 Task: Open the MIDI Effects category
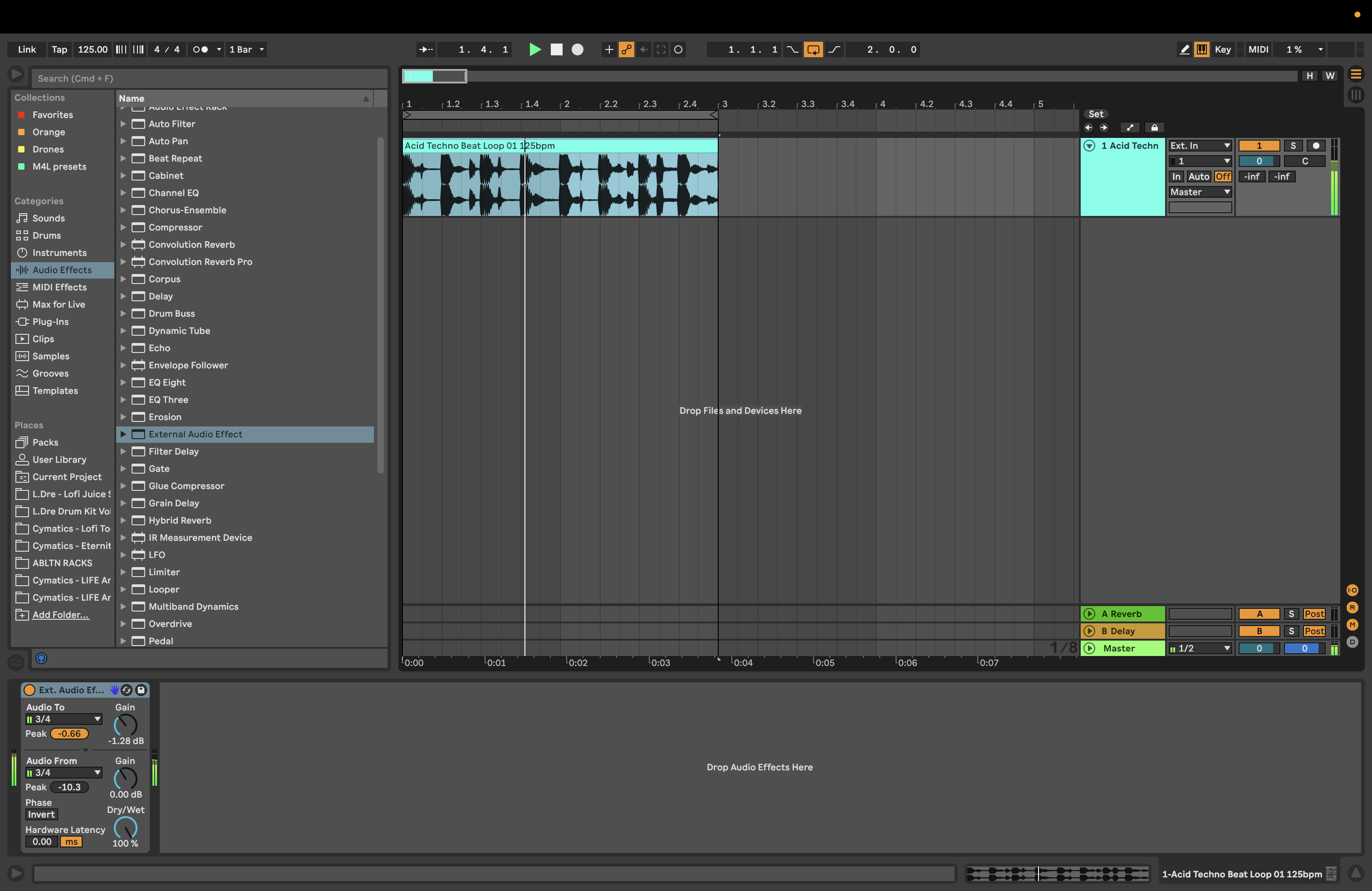click(x=59, y=288)
